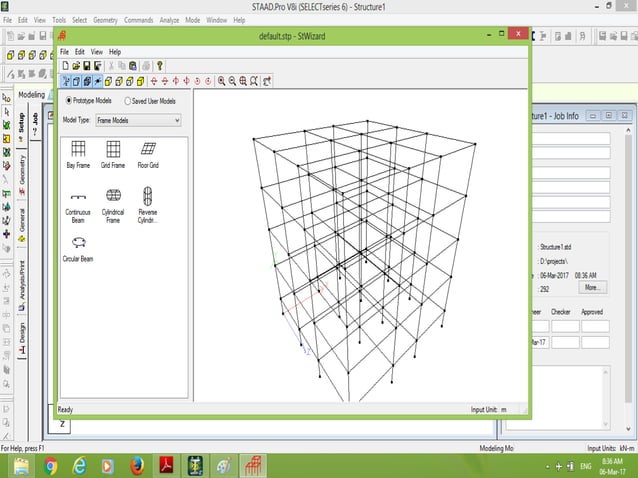The image size is (638, 478).
Task: Open the StWizard View menu
Action: pyautogui.click(x=97, y=51)
